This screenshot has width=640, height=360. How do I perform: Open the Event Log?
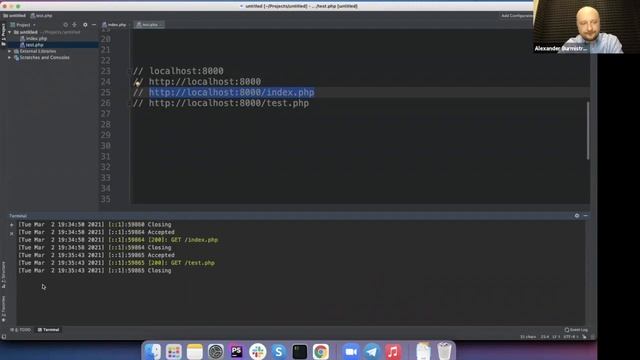[x=576, y=330]
